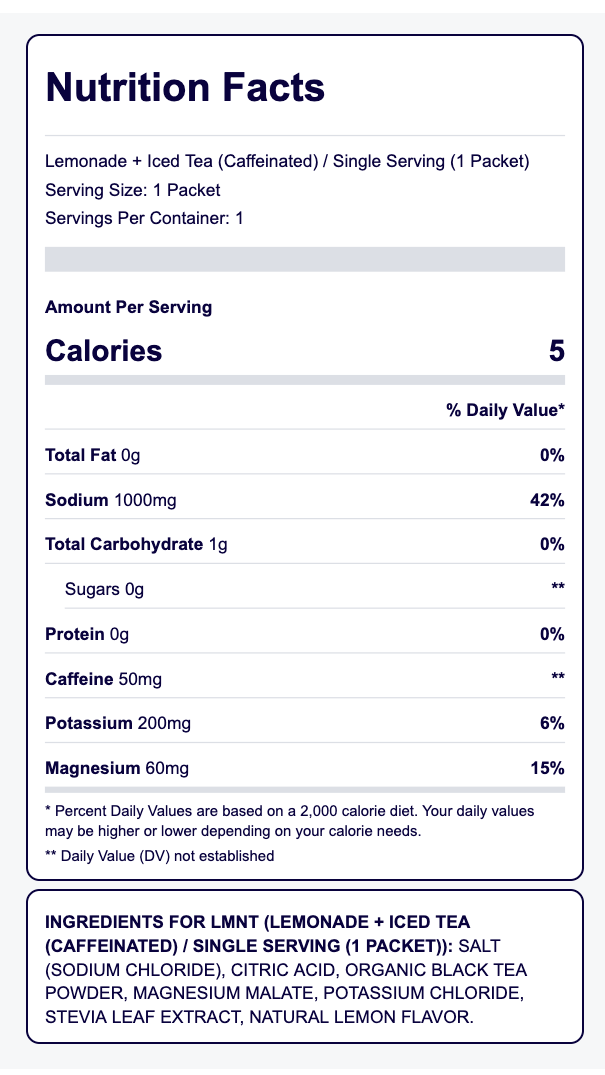Click Servings Per Container text

coord(144,219)
